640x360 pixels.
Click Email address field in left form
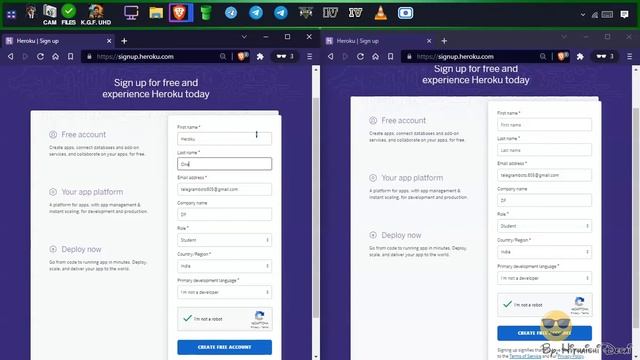coord(224,189)
